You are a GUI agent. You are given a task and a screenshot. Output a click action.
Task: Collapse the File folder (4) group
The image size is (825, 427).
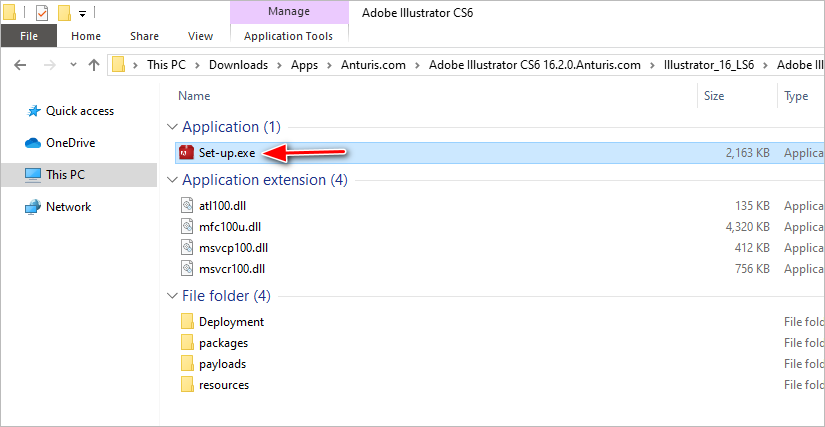point(171,296)
